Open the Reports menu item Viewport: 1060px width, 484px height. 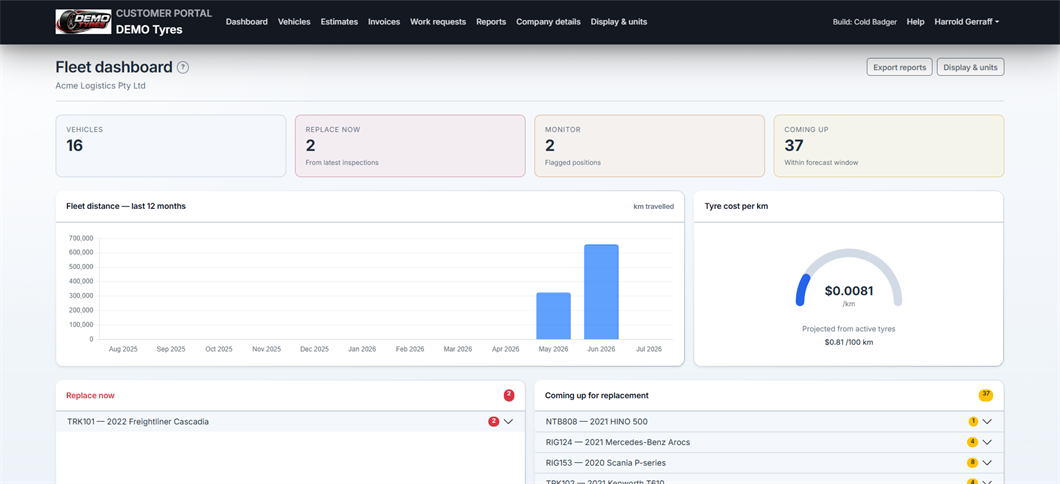tap(491, 22)
